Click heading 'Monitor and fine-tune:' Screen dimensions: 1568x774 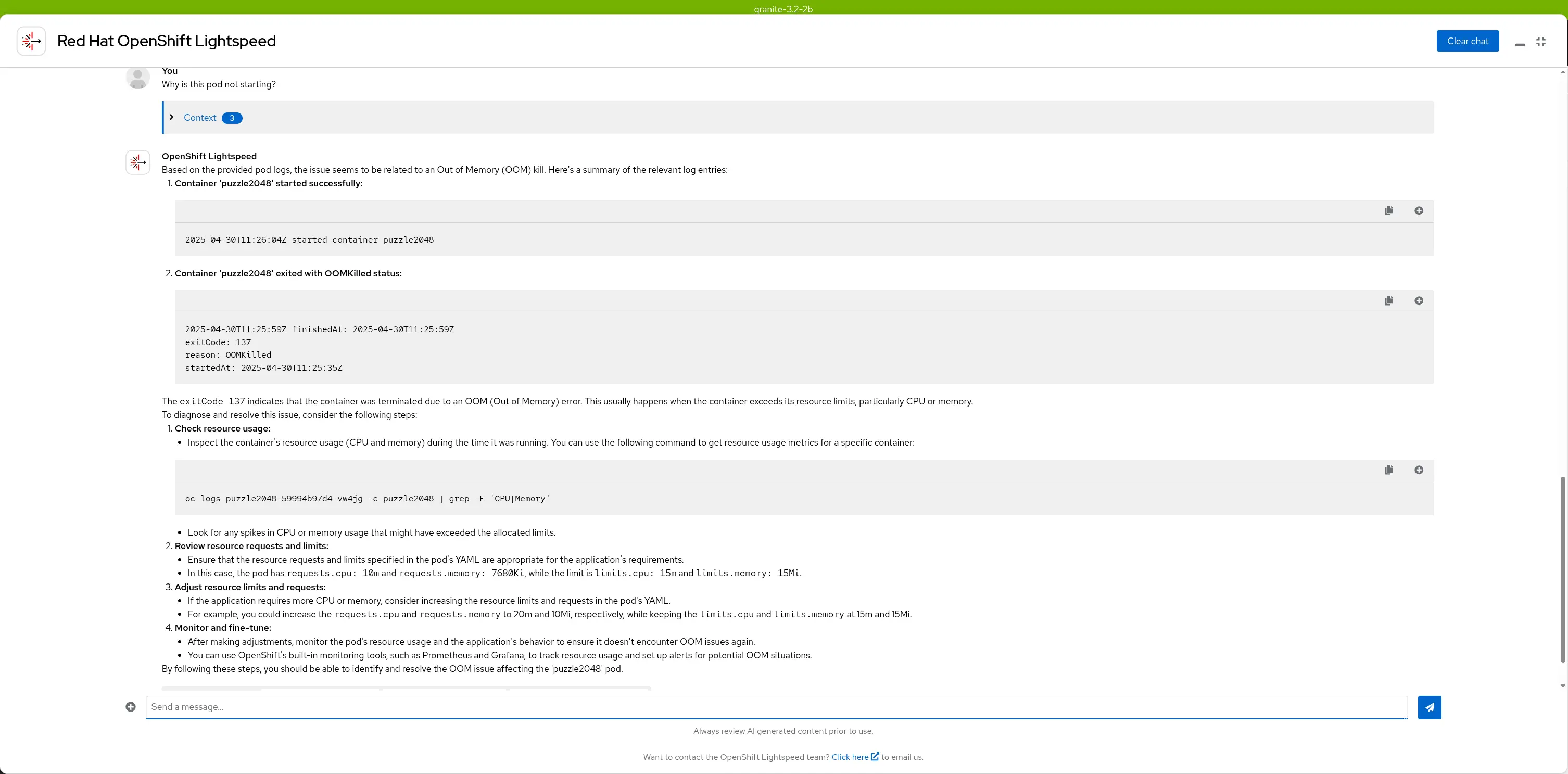tap(223, 628)
